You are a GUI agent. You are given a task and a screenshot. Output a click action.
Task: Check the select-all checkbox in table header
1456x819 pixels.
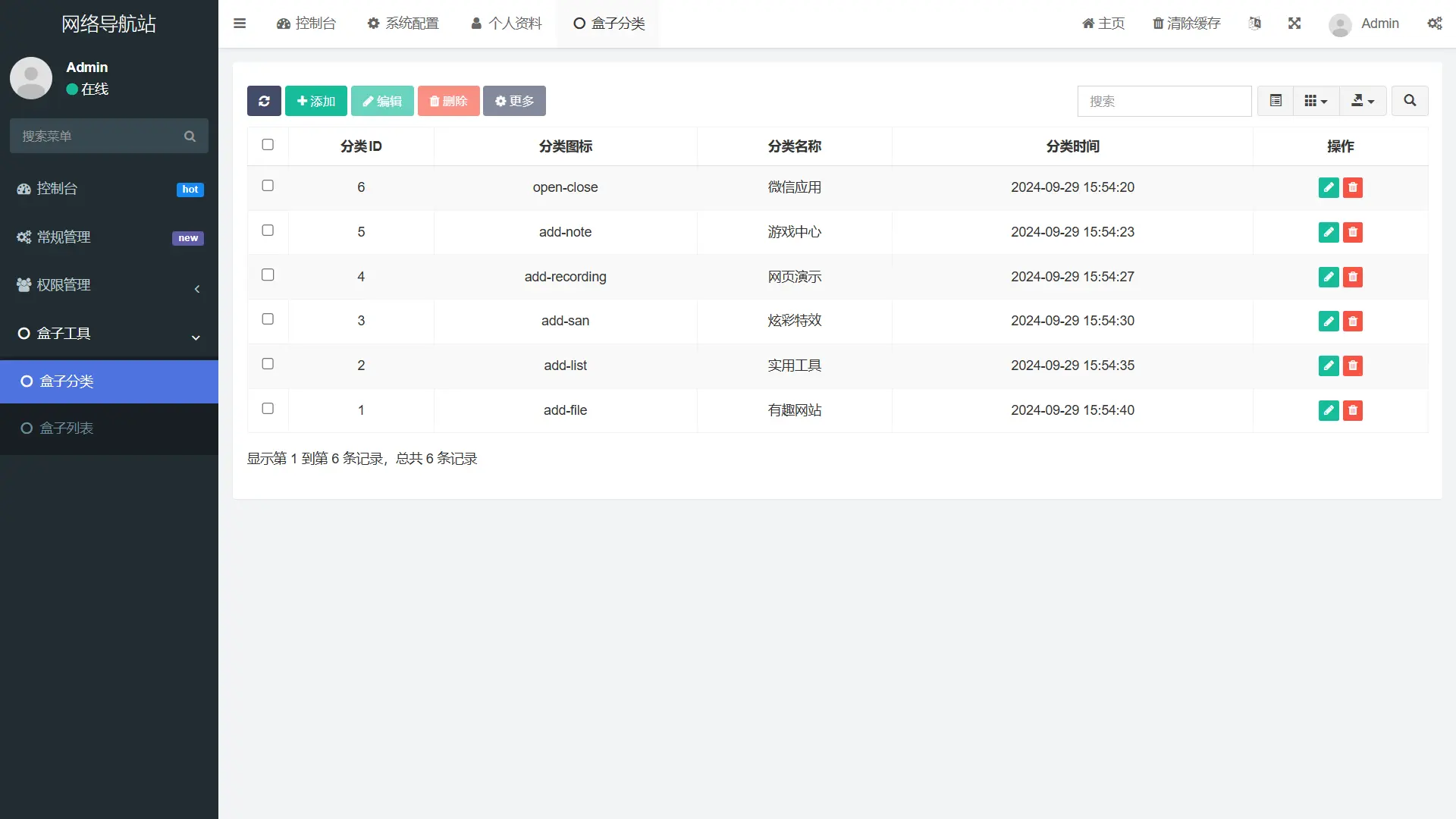pyautogui.click(x=267, y=144)
